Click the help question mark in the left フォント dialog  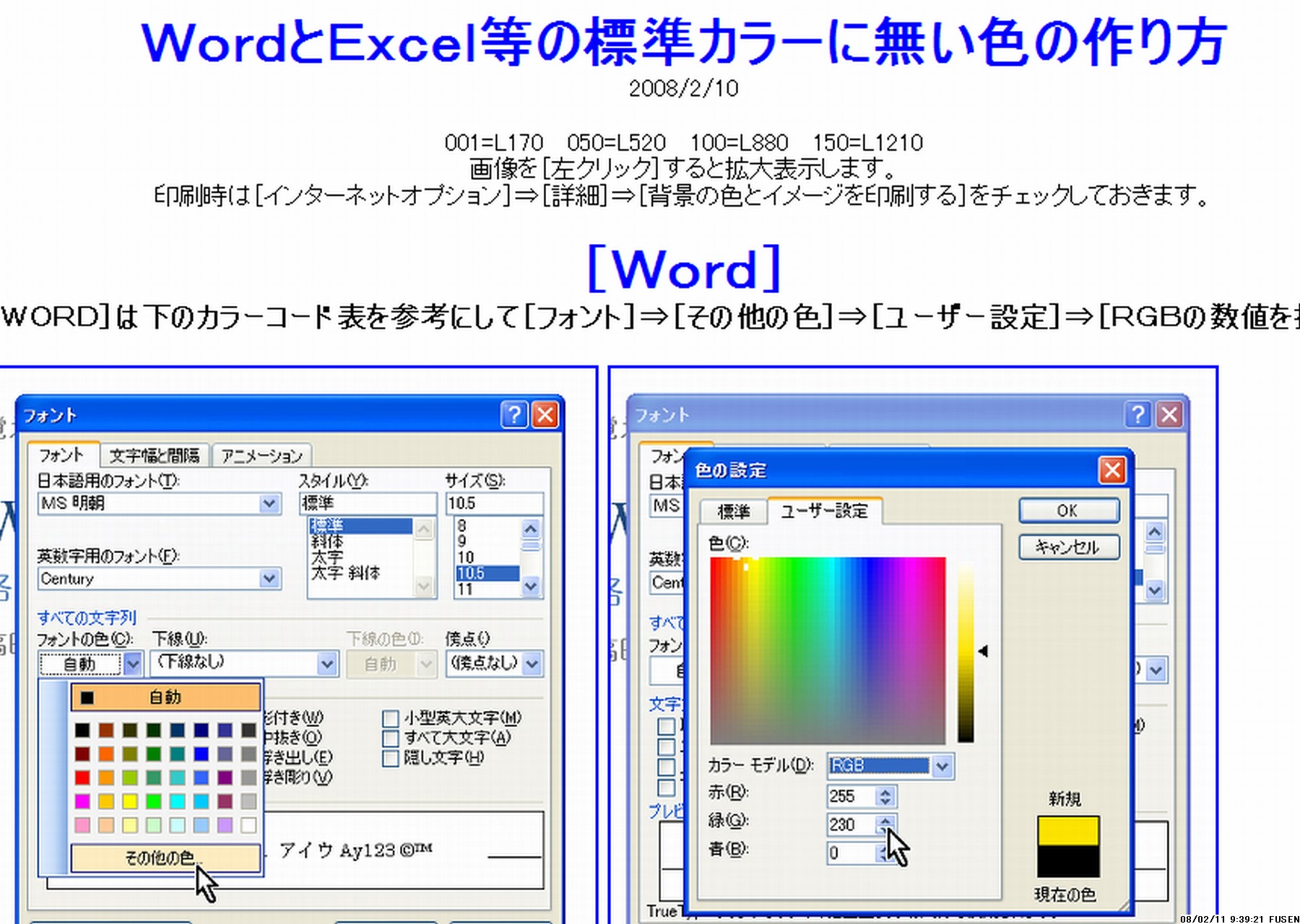tap(514, 414)
